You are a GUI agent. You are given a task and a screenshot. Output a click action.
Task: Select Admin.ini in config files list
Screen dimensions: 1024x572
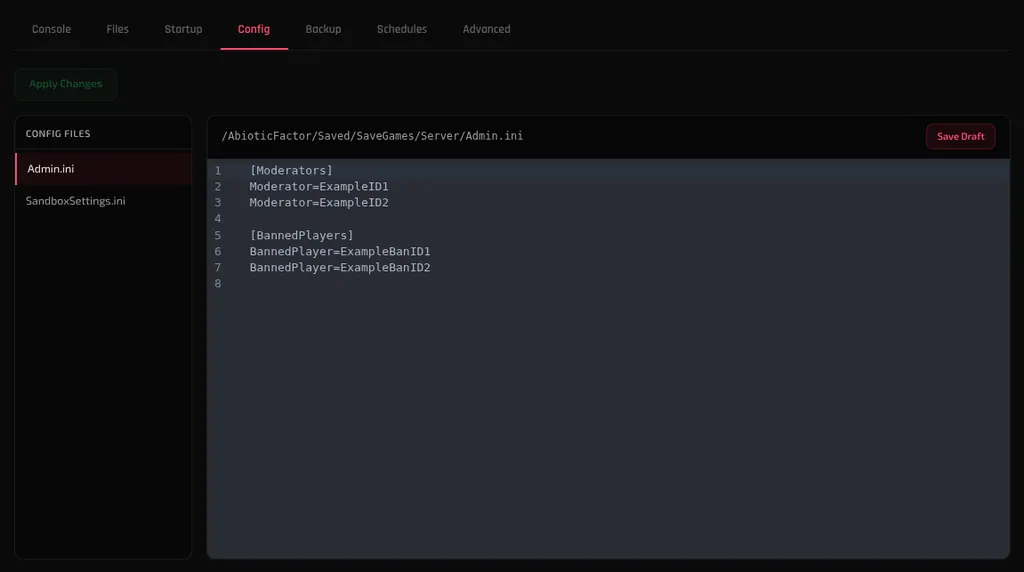(103, 168)
